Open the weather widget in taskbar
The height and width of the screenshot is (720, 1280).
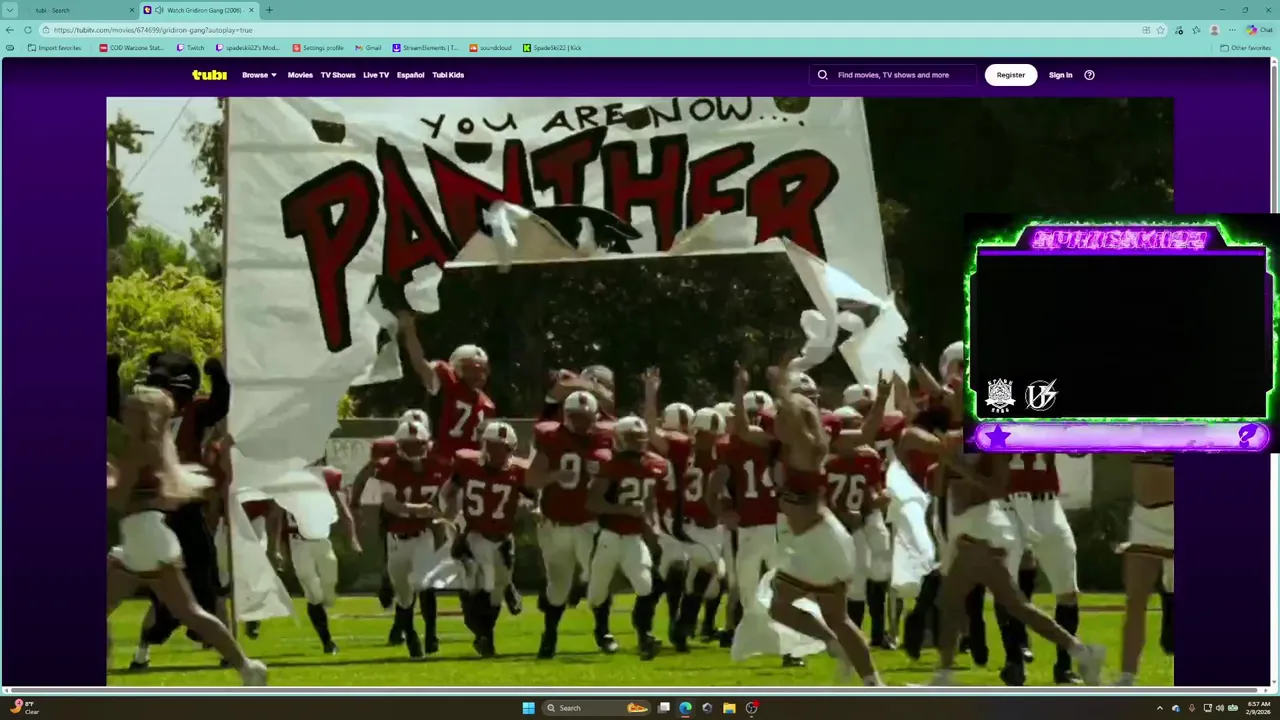(x=24, y=708)
